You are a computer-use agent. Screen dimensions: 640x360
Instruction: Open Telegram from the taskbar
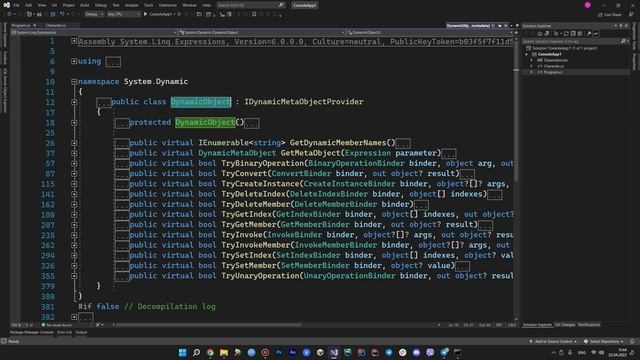coord(389,352)
